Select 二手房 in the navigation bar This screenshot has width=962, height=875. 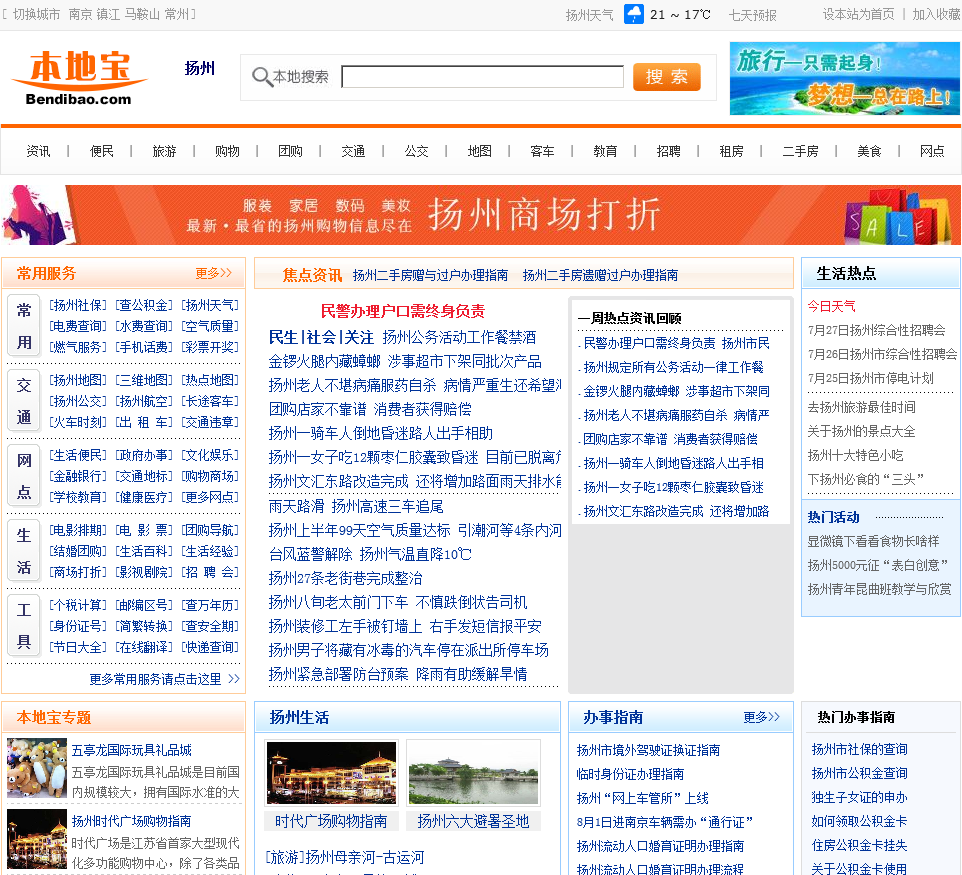(800, 151)
